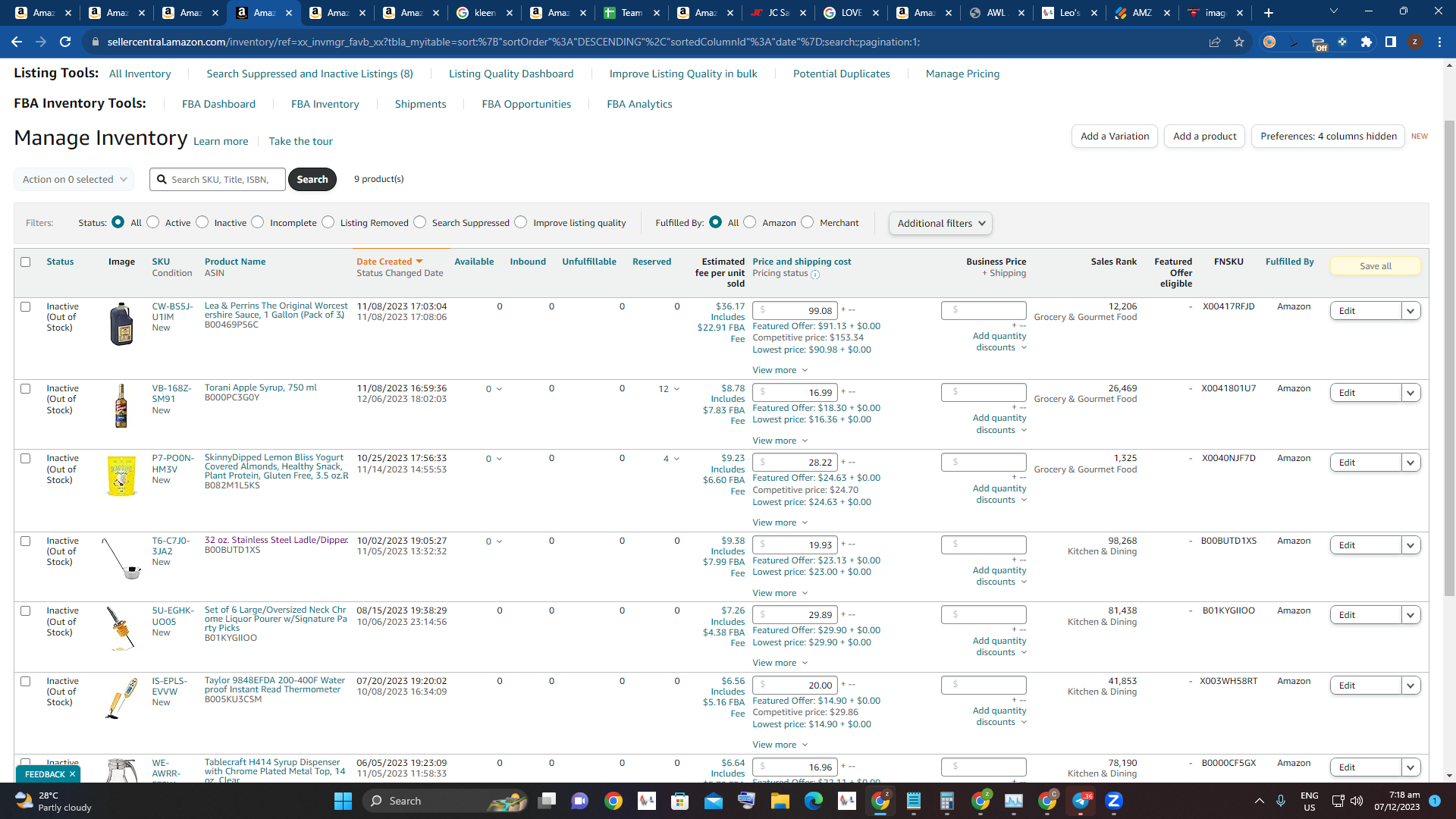Screen dimensions: 1456x819
Task: Open Telegram from the taskbar
Action: coord(1081,801)
